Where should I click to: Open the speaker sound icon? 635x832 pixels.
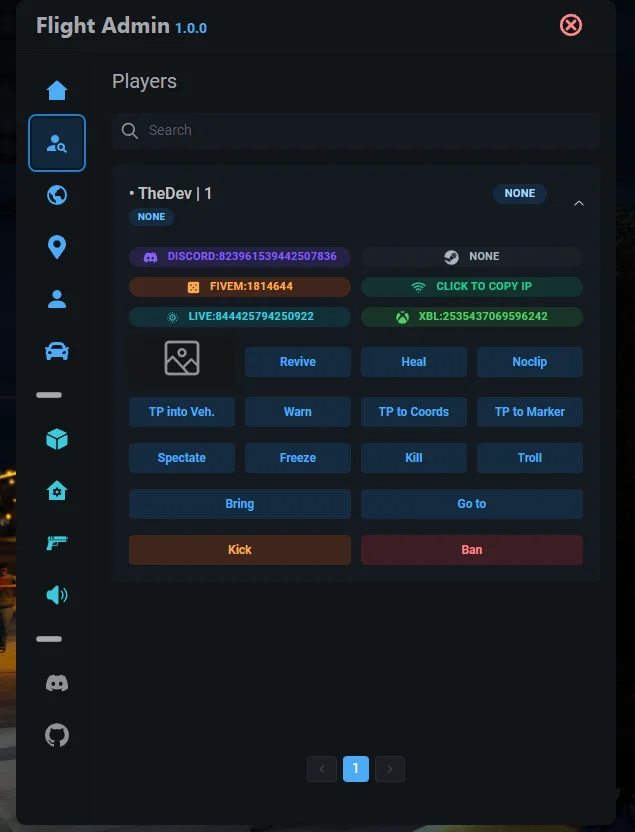(57, 595)
